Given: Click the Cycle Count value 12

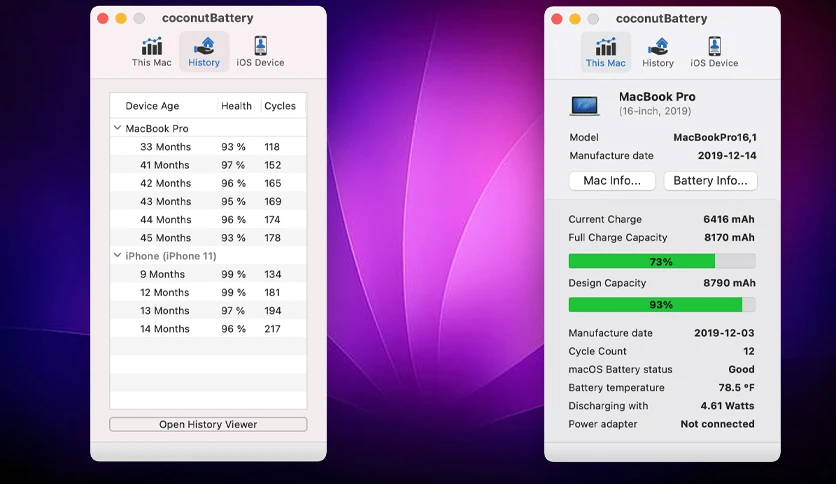Looking at the screenshot, I should coord(749,351).
